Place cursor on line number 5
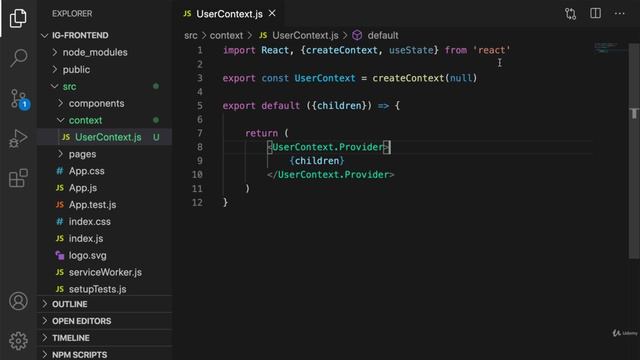This screenshot has height=360, width=640. (200, 106)
